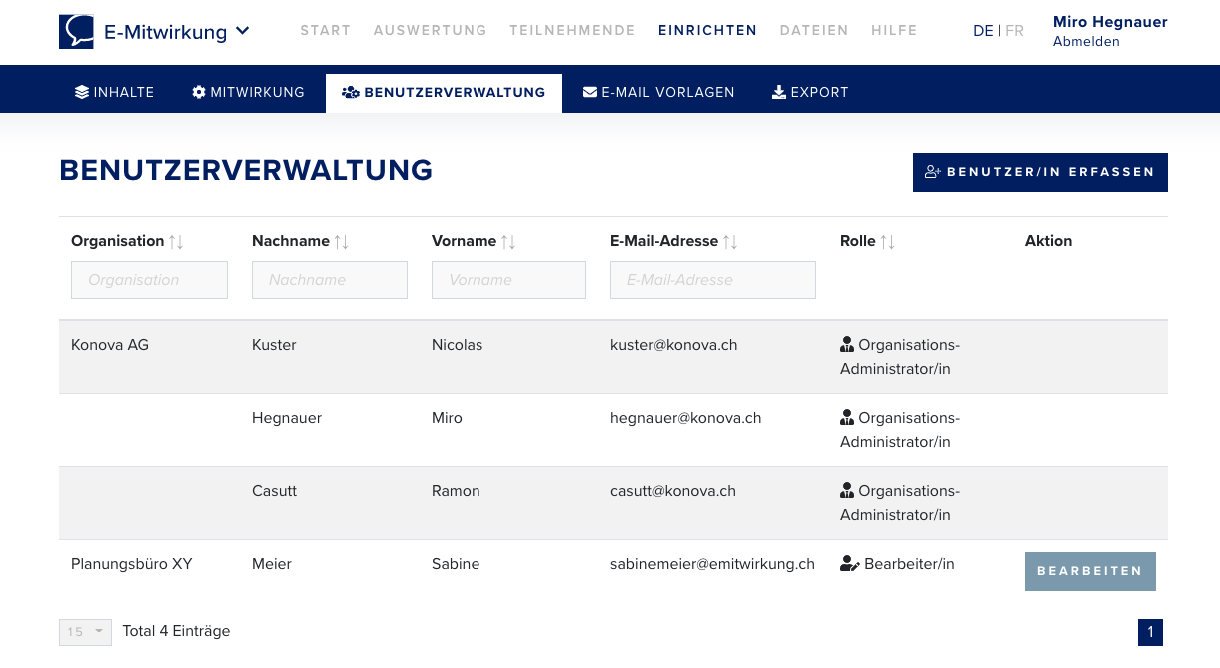The height and width of the screenshot is (668, 1220).
Task: Click Konova AG organisation cell
Action: 110,345
